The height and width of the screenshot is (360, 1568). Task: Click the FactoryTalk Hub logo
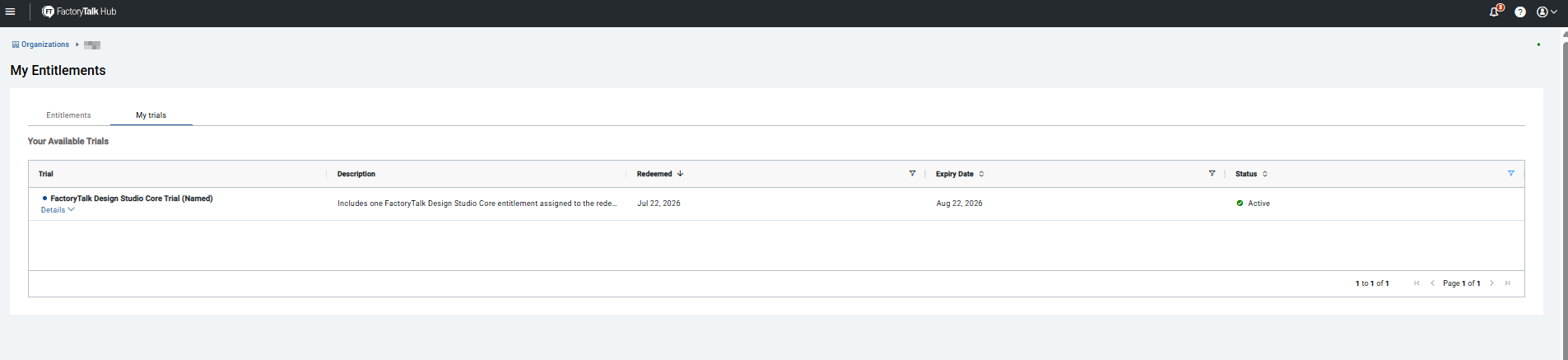click(x=79, y=12)
